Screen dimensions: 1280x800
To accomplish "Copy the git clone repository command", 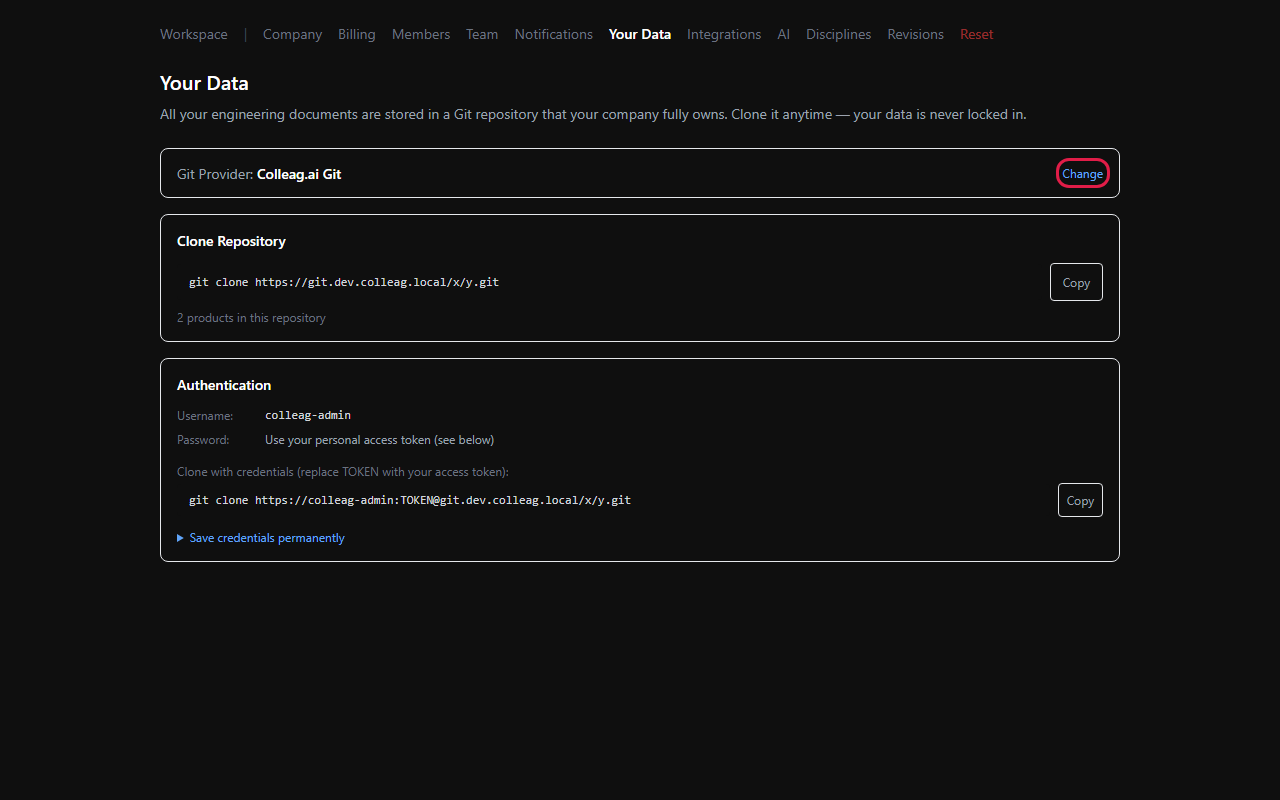I will point(1076,282).
